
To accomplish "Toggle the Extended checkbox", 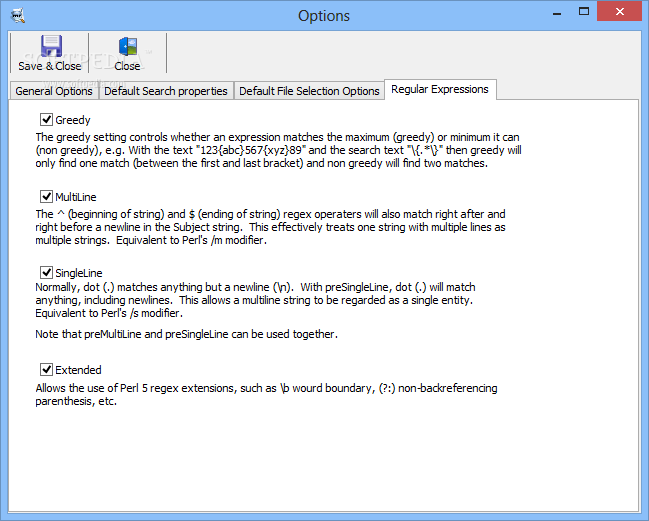I will [x=46, y=369].
